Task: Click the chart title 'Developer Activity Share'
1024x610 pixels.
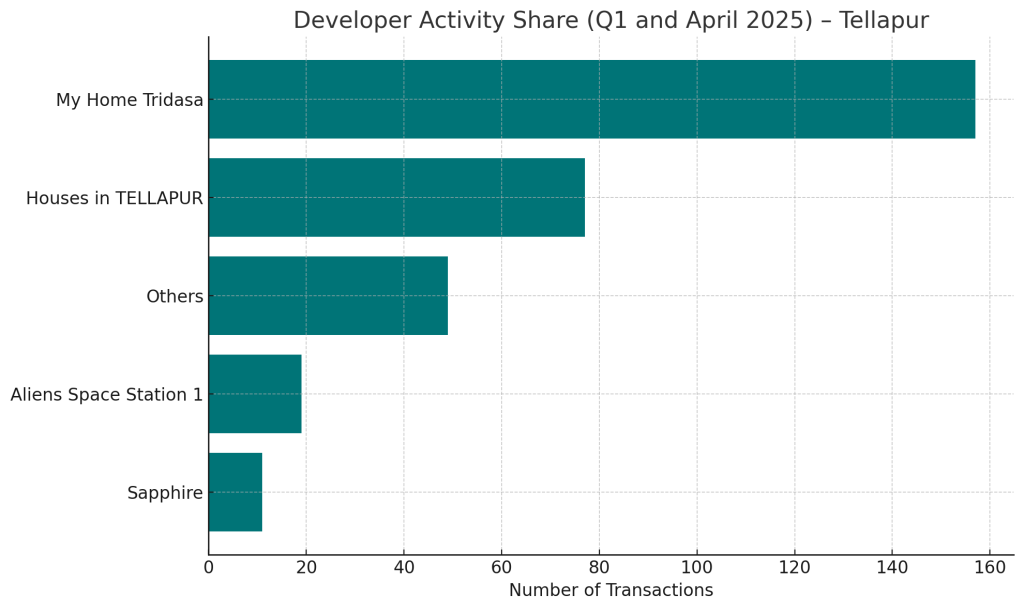Action: tap(611, 20)
